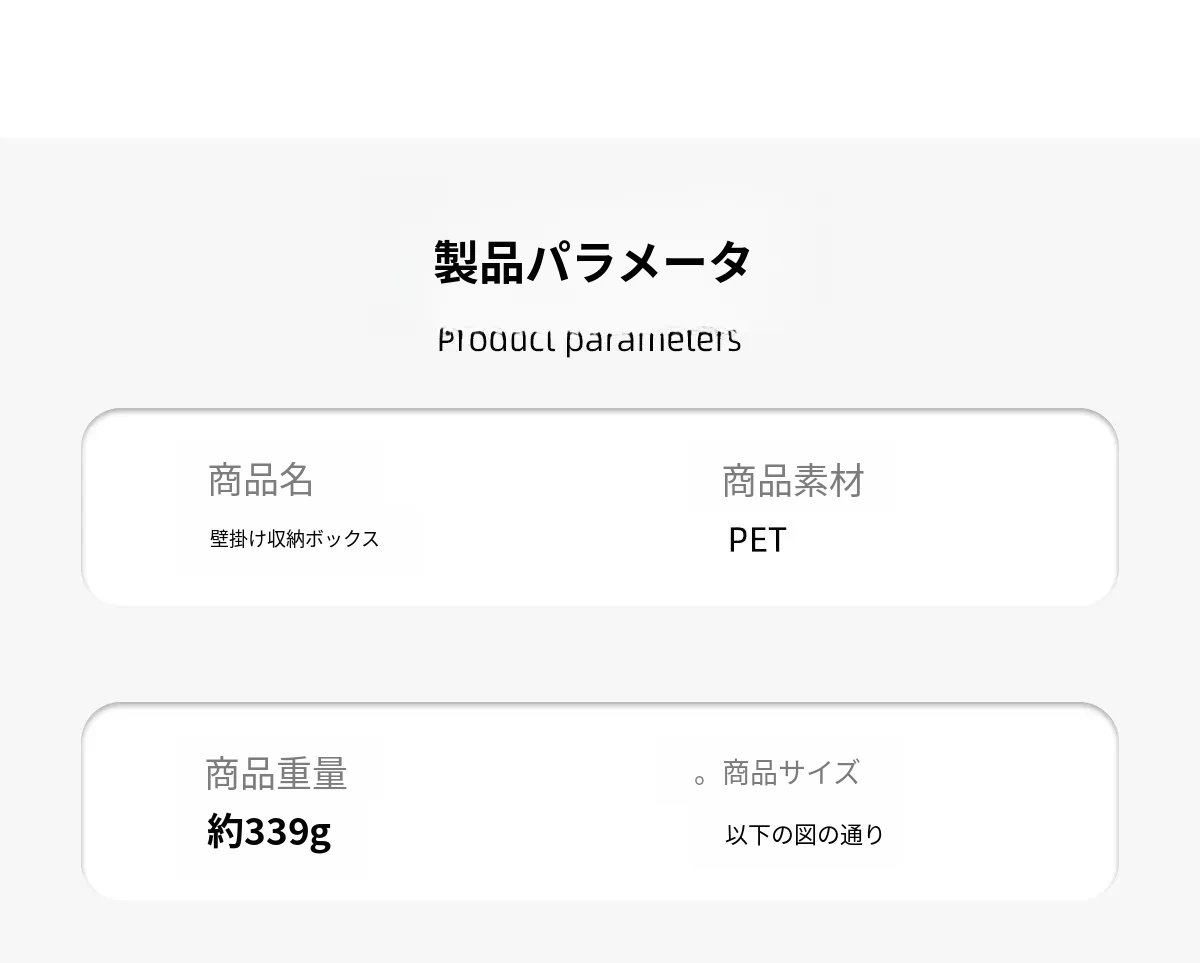Screen dimensions: 1200x963
Task: Click the 商品素材 label
Action: 793,481
